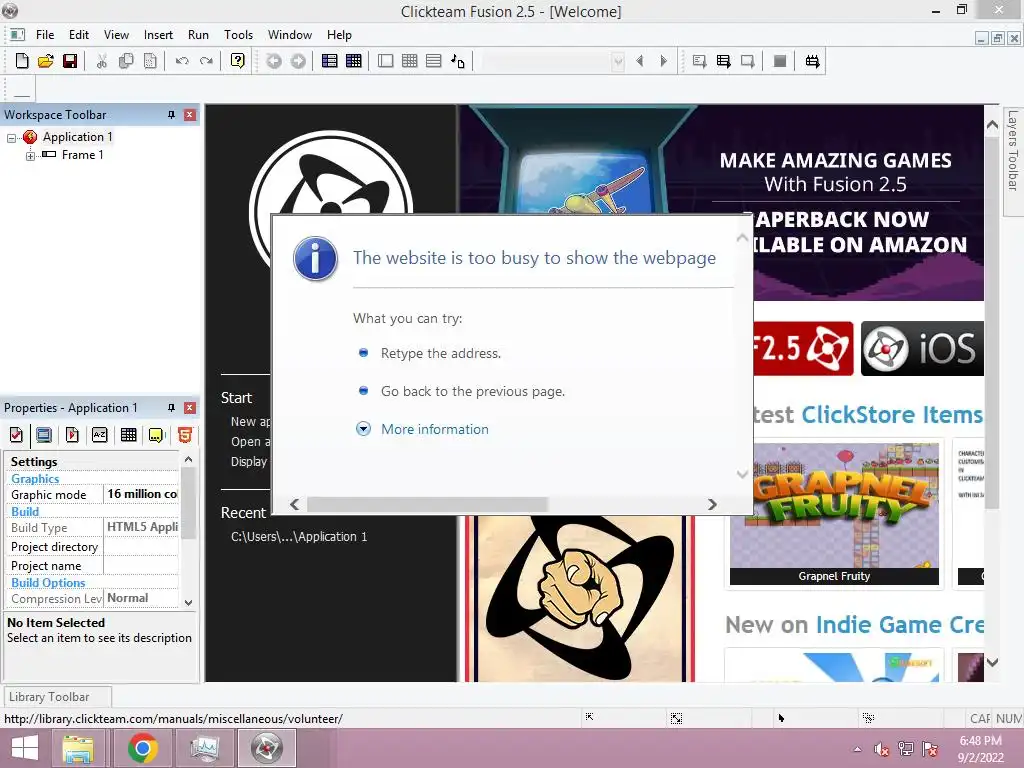Switch to Events grid properties tab icon
Image resolution: width=1024 pixels, height=768 pixels.
click(x=129, y=435)
